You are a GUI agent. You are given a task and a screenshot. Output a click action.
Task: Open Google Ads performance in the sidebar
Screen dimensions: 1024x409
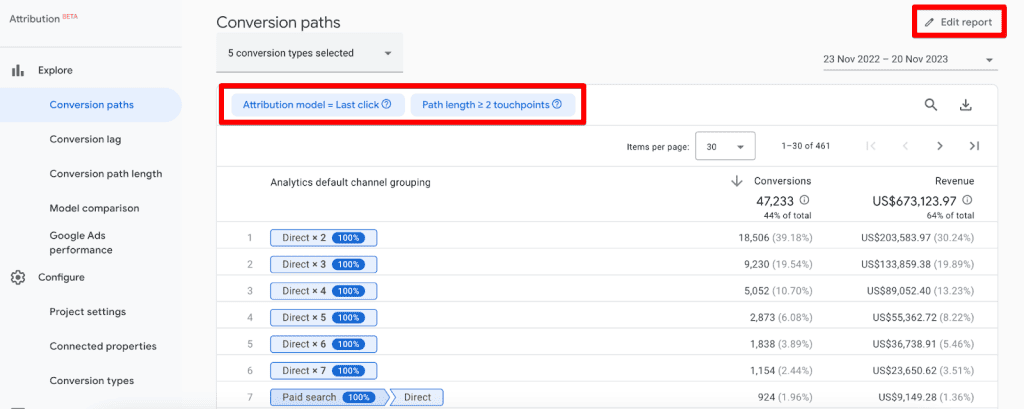pyautogui.click(x=81, y=242)
